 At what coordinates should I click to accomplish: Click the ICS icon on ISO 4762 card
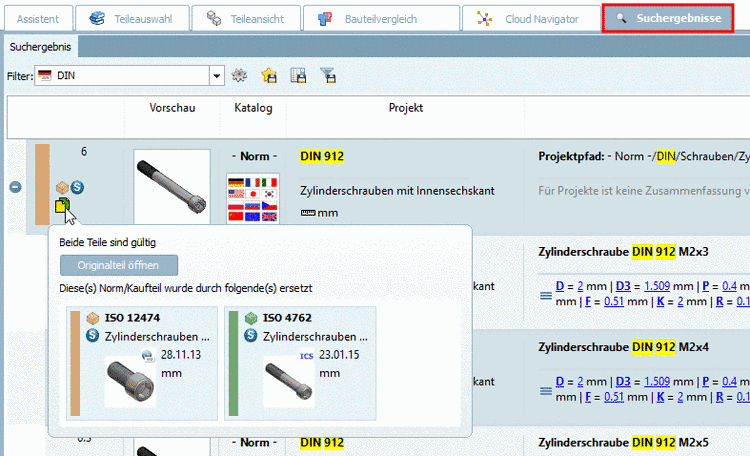tap(307, 356)
